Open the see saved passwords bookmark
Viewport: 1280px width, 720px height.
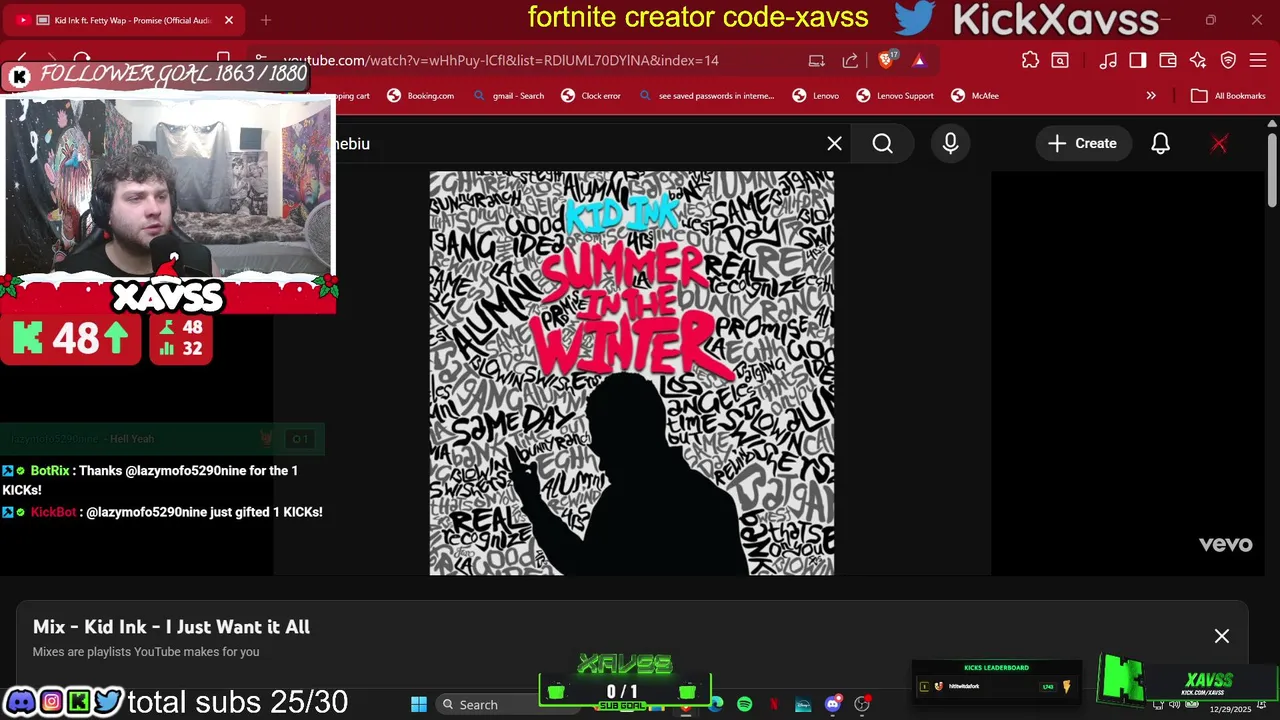click(x=706, y=96)
